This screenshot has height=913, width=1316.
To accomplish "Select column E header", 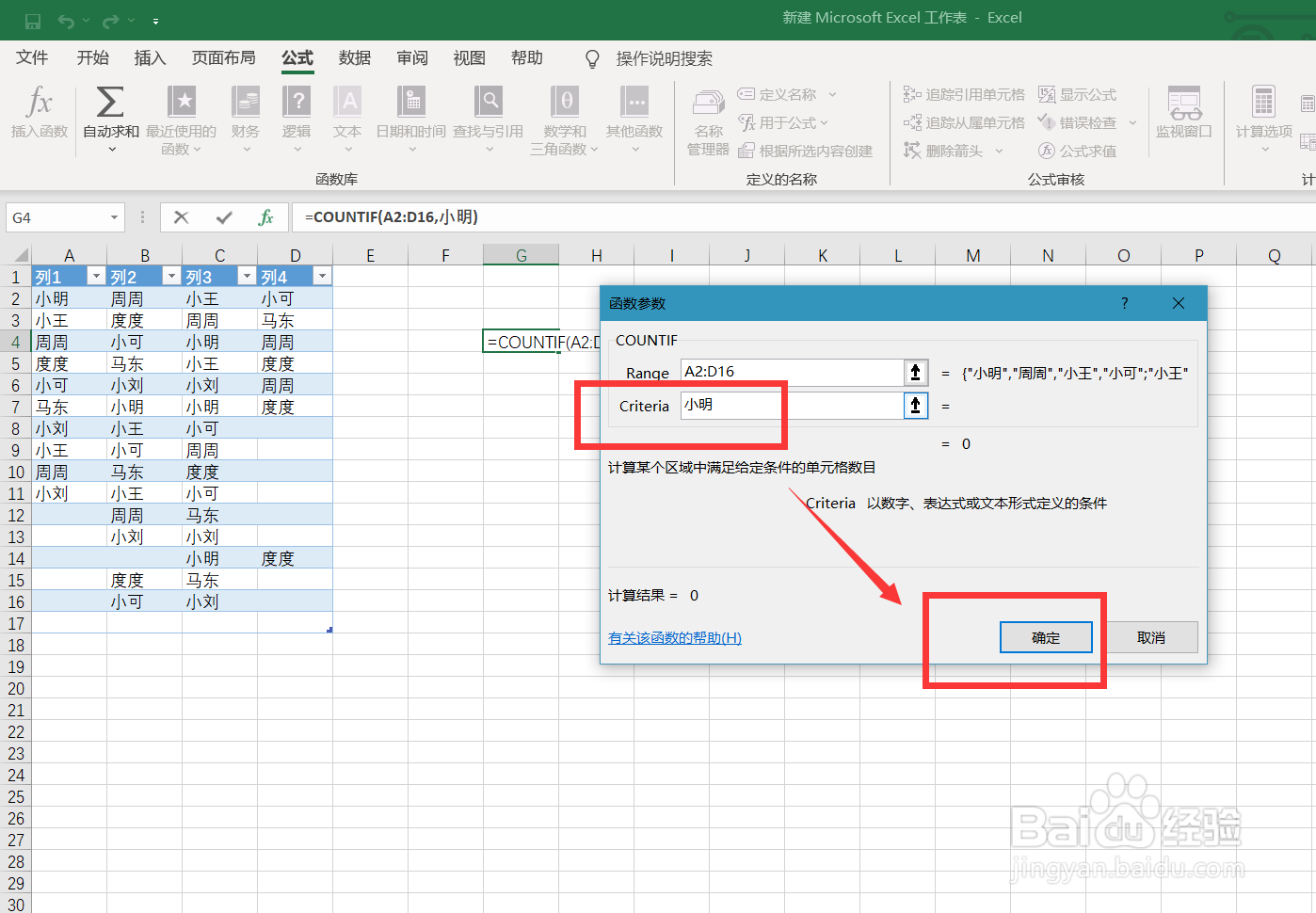I will [371, 255].
